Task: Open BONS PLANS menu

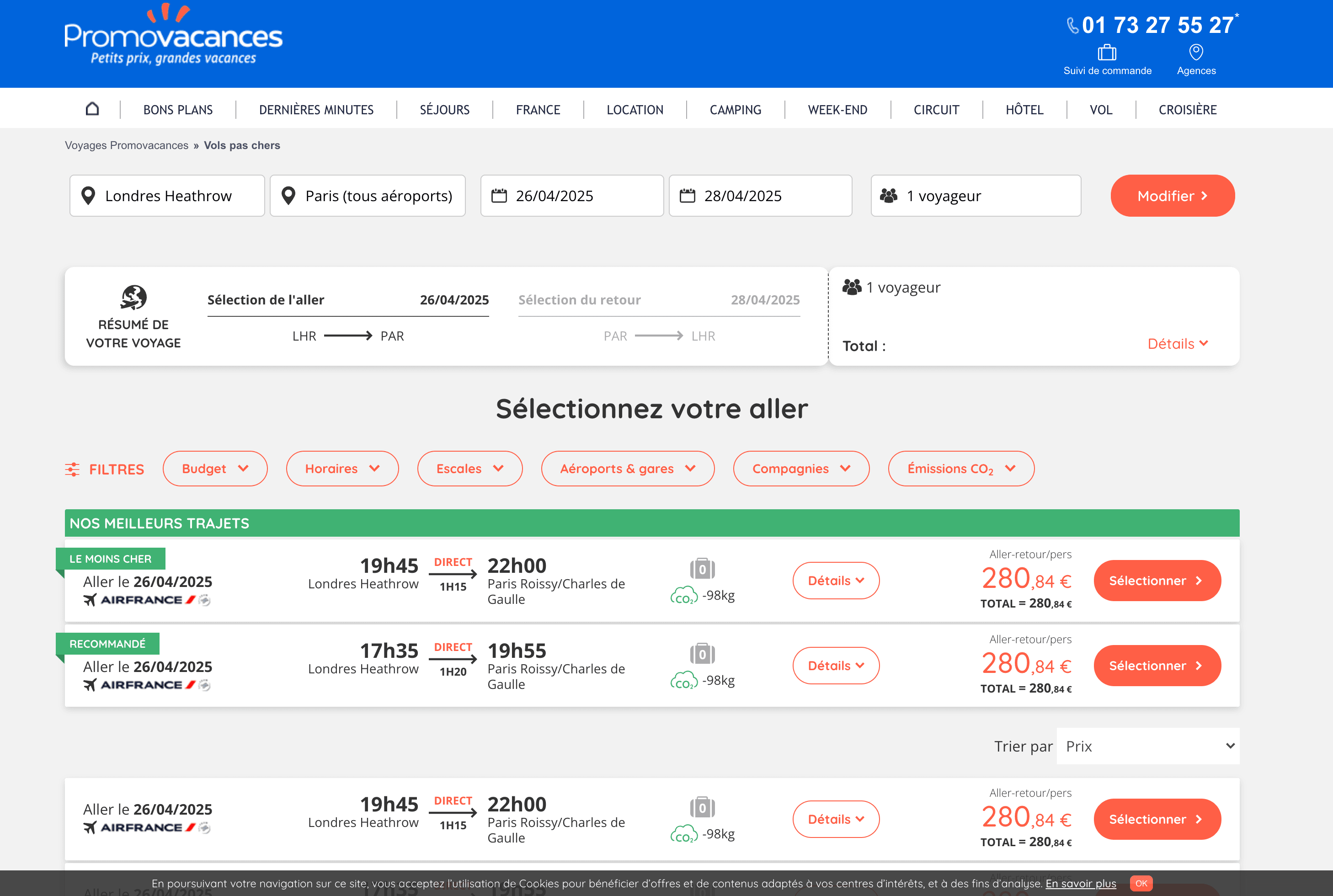Action: click(178, 109)
